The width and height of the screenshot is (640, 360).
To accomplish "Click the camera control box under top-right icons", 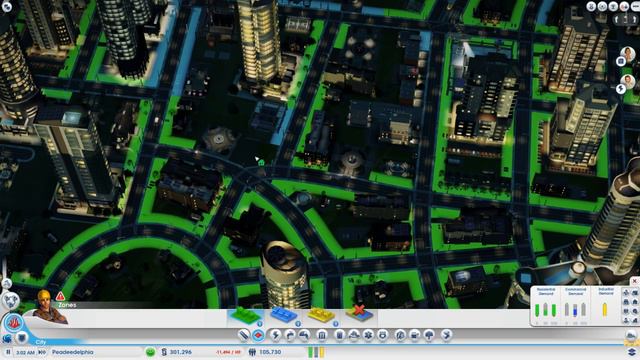I will 625,20.
